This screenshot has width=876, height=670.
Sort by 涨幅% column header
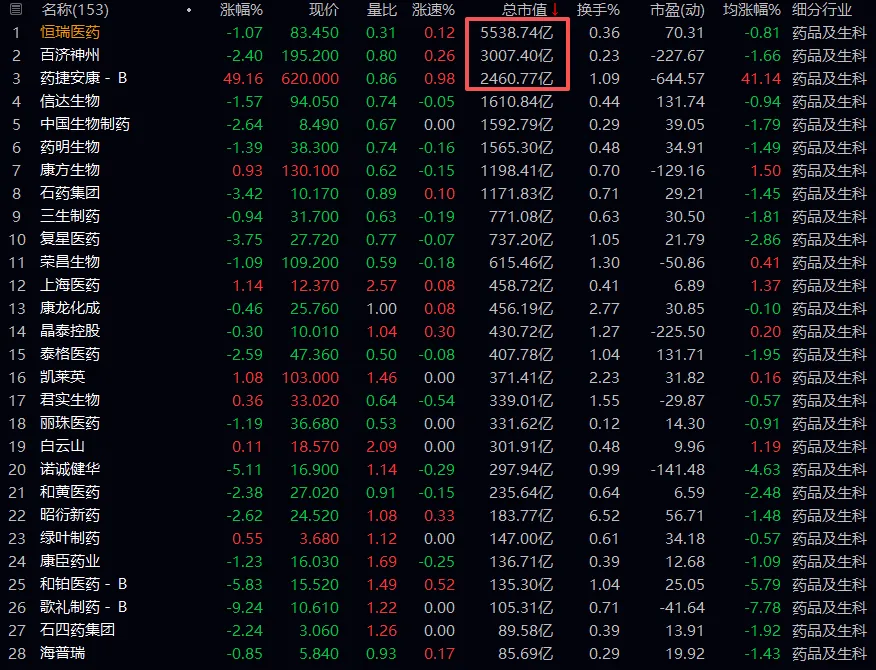241,10
